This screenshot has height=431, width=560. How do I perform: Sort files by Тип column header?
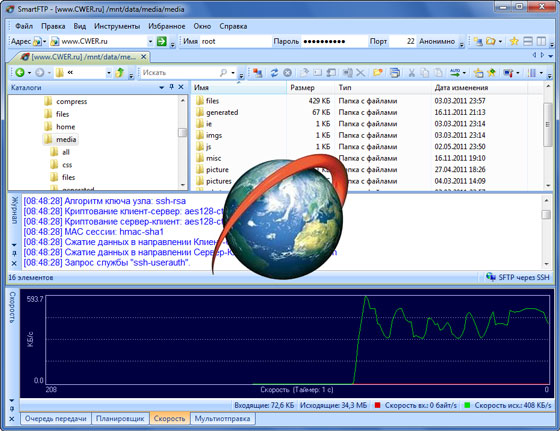pos(345,87)
